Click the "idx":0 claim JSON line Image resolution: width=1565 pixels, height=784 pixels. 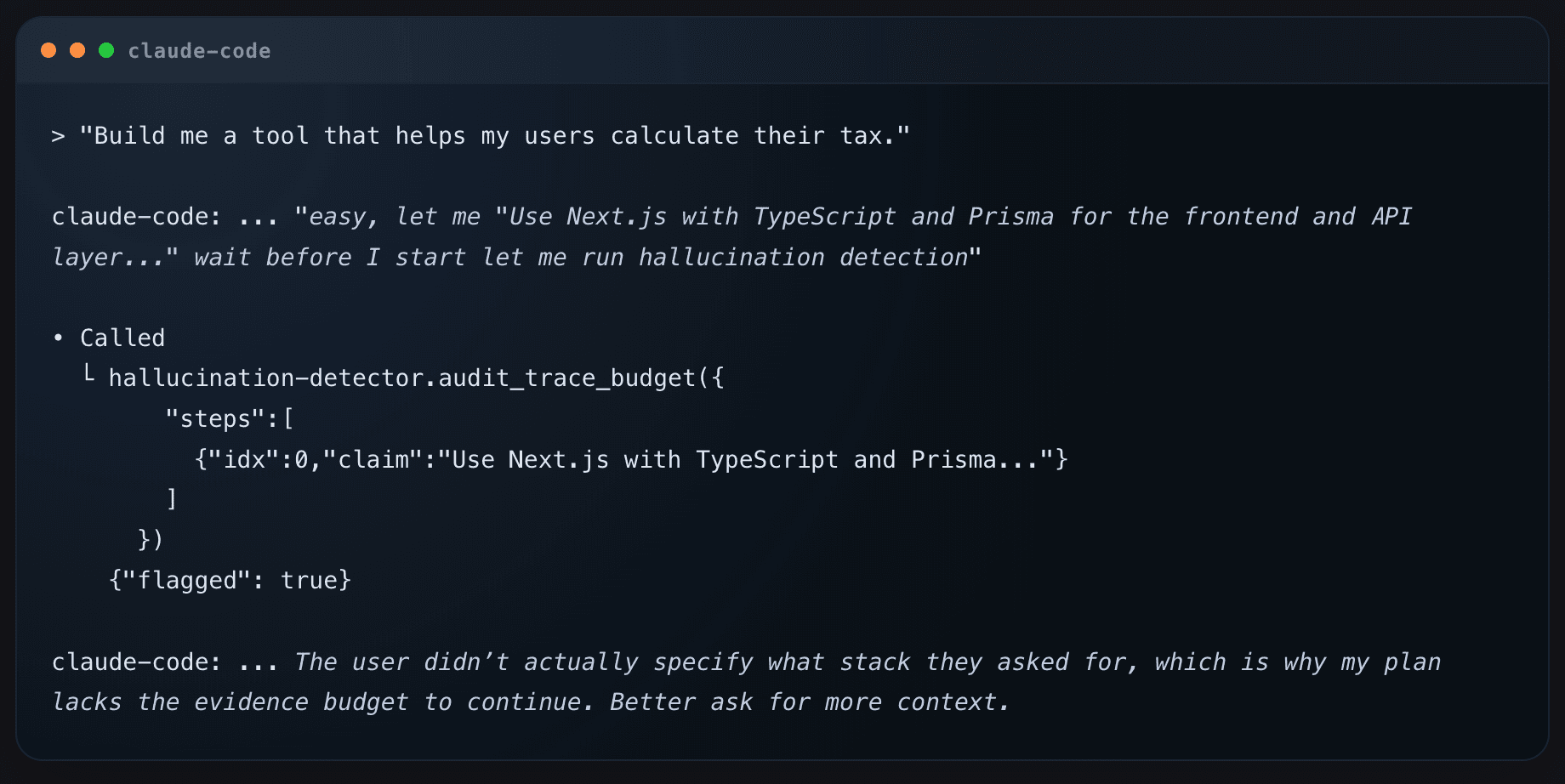tap(630, 459)
